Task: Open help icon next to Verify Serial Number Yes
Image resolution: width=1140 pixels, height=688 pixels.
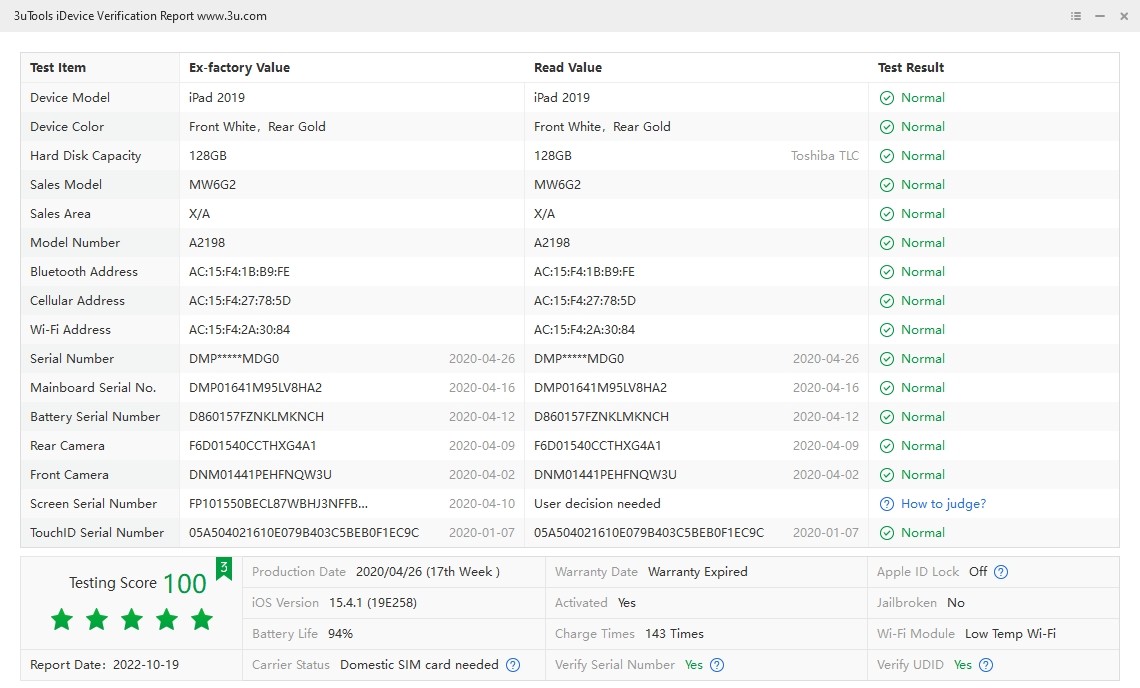Action: (717, 665)
